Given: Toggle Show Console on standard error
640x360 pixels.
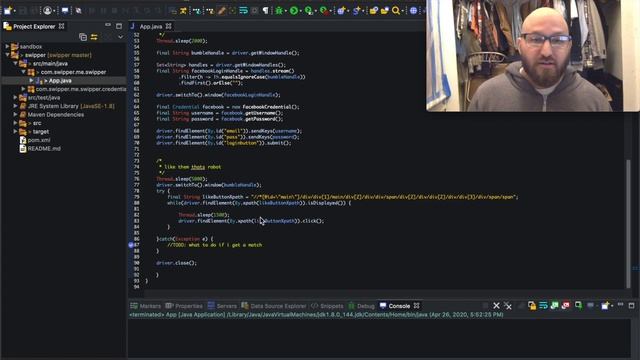Looking at the screenshot, I should click(566, 305).
